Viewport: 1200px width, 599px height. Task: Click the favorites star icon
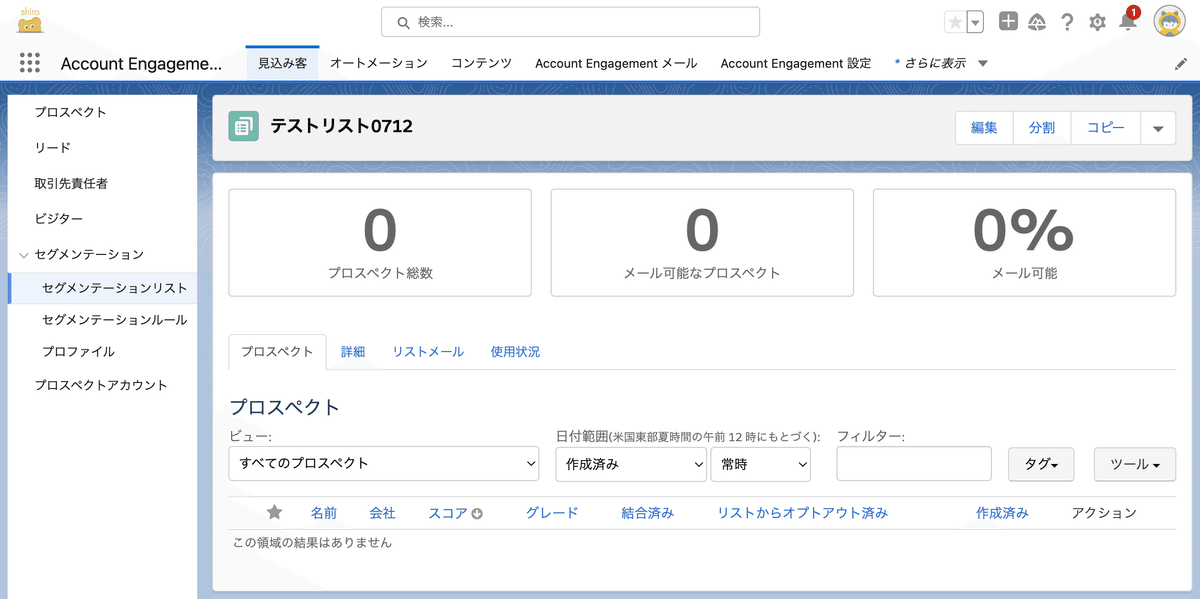click(955, 22)
